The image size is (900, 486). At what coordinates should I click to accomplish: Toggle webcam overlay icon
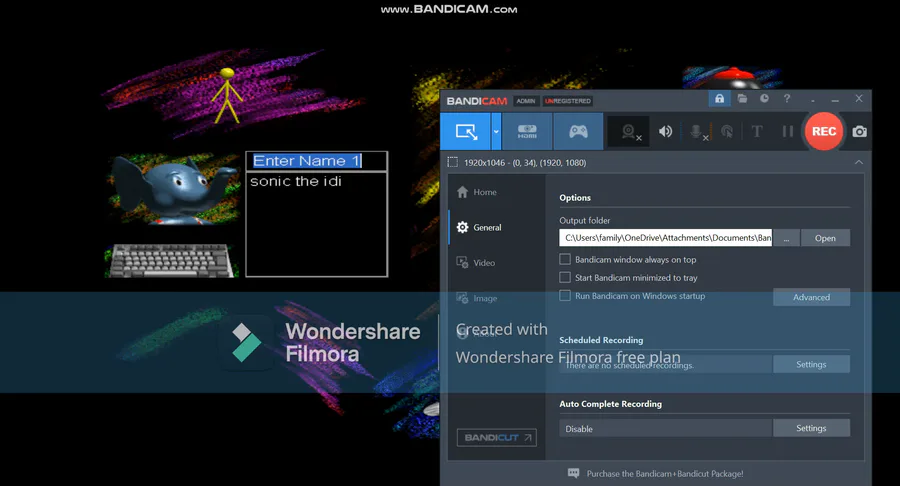coord(629,132)
